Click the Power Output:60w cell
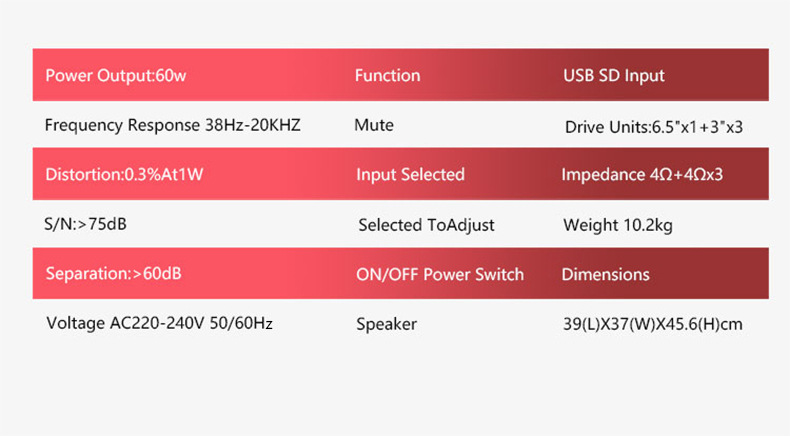790x436 pixels. click(103, 76)
